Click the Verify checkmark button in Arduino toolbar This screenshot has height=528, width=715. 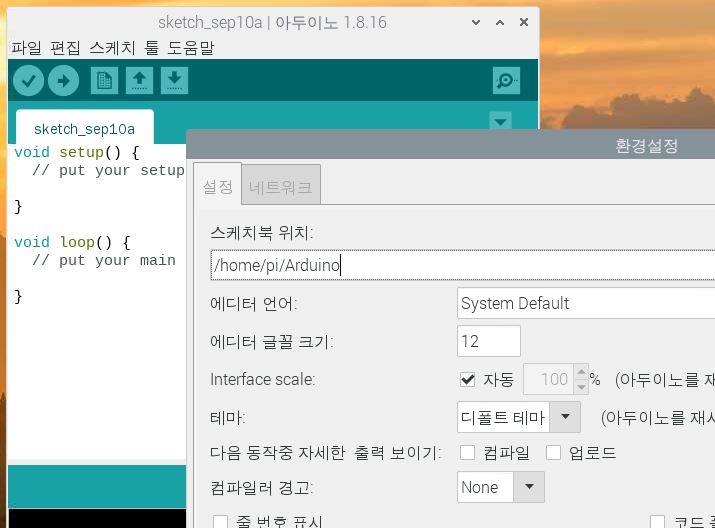pyautogui.click(x=28, y=81)
